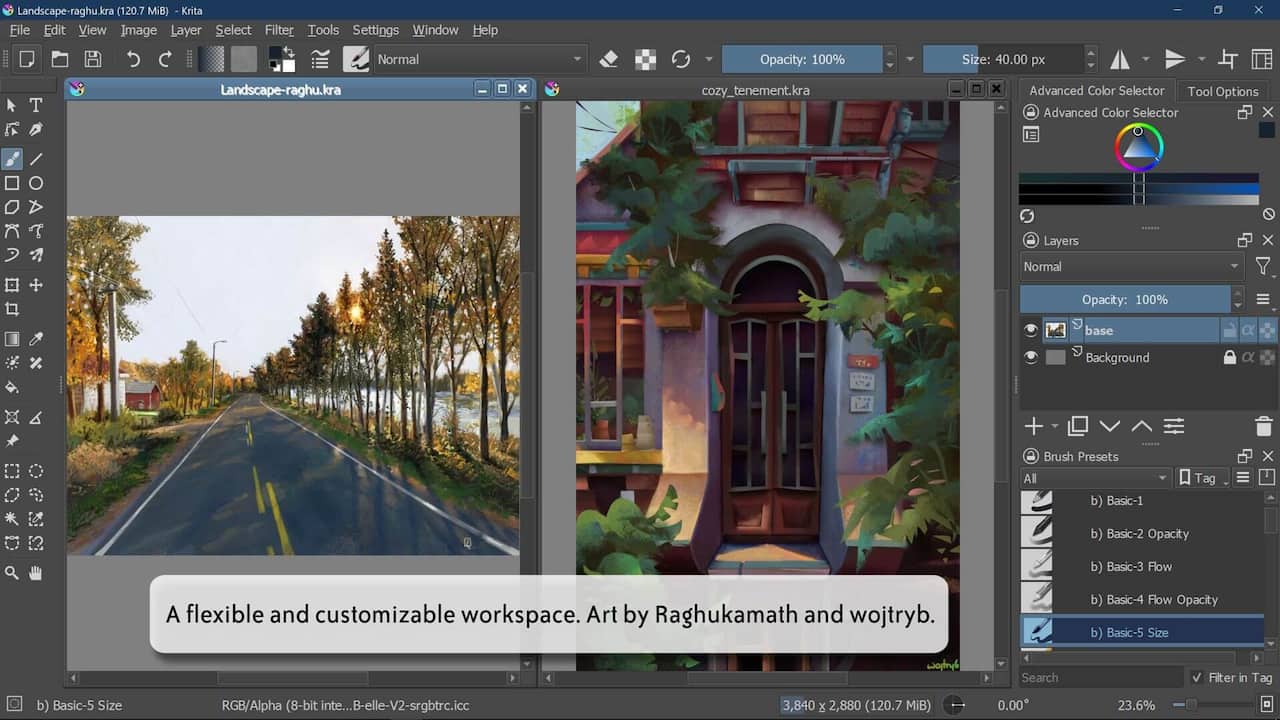Select the Rectangular Selection tool
The height and width of the screenshot is (720, 1280).
[12, 471]
